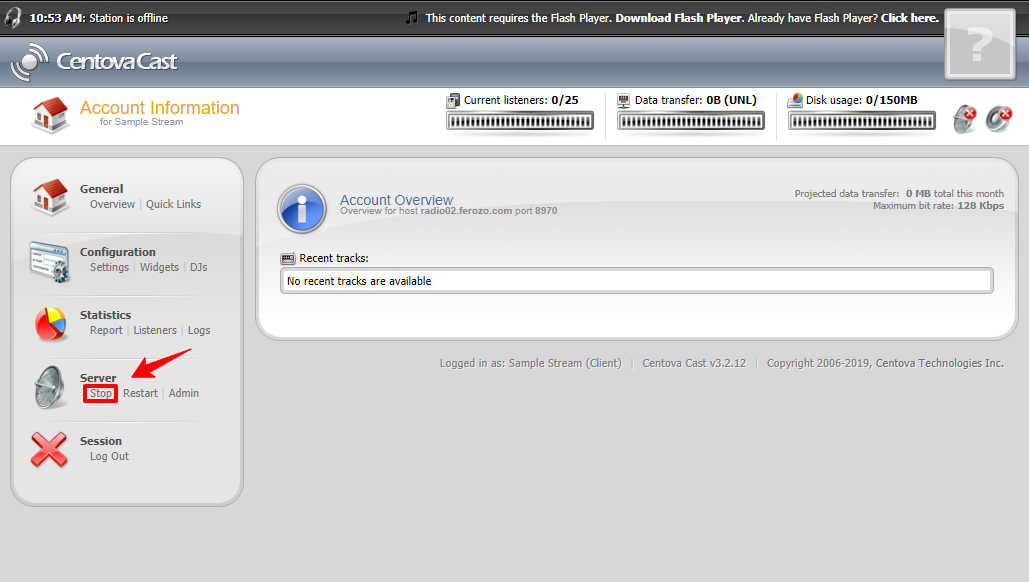Click the Session red X icon
The width and height of the screenshot is (1029, 582).
[x=49, y=449]
